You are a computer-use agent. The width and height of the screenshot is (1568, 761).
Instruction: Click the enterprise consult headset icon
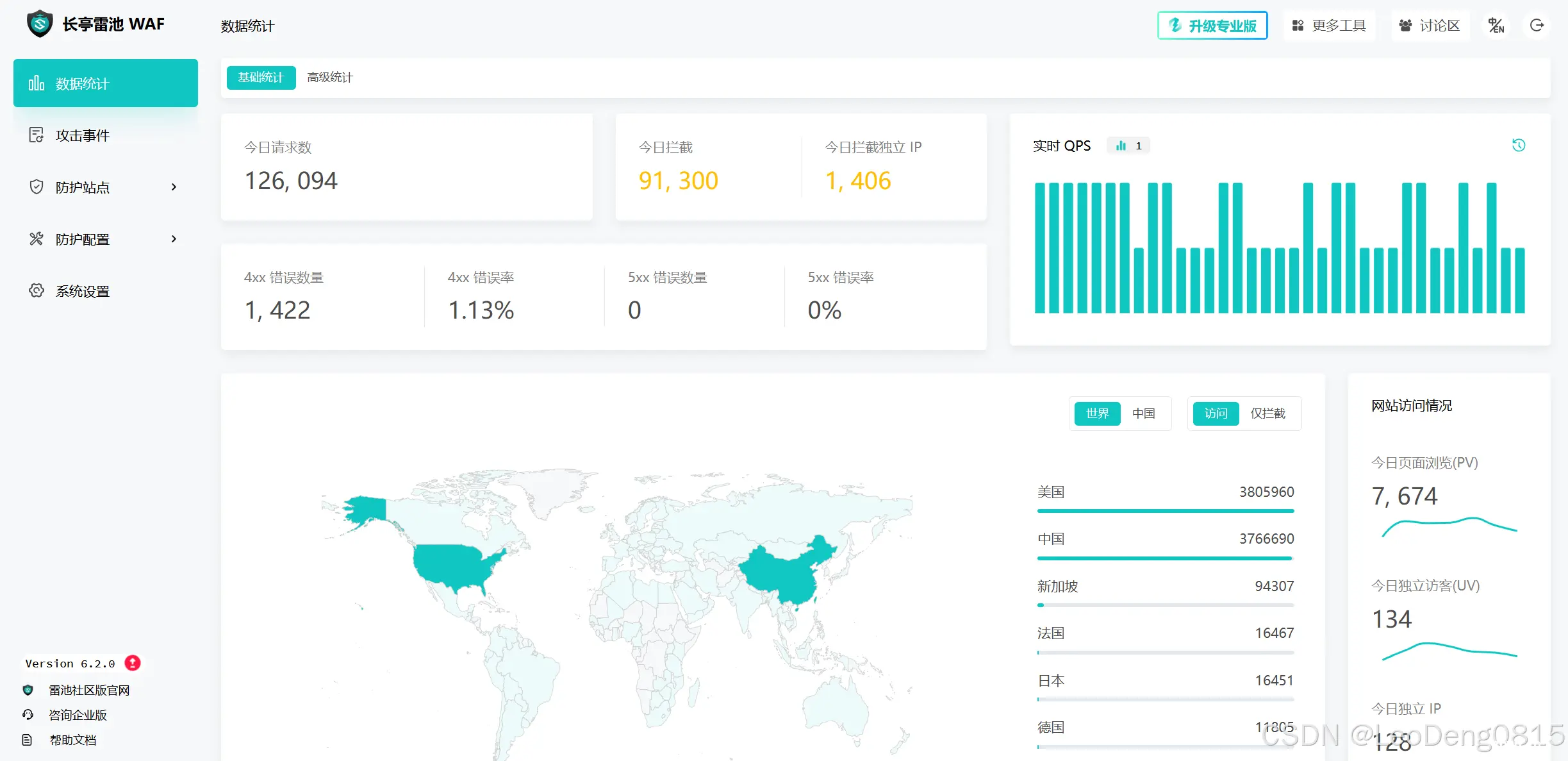pyautogui.click(x=28, y=715)
